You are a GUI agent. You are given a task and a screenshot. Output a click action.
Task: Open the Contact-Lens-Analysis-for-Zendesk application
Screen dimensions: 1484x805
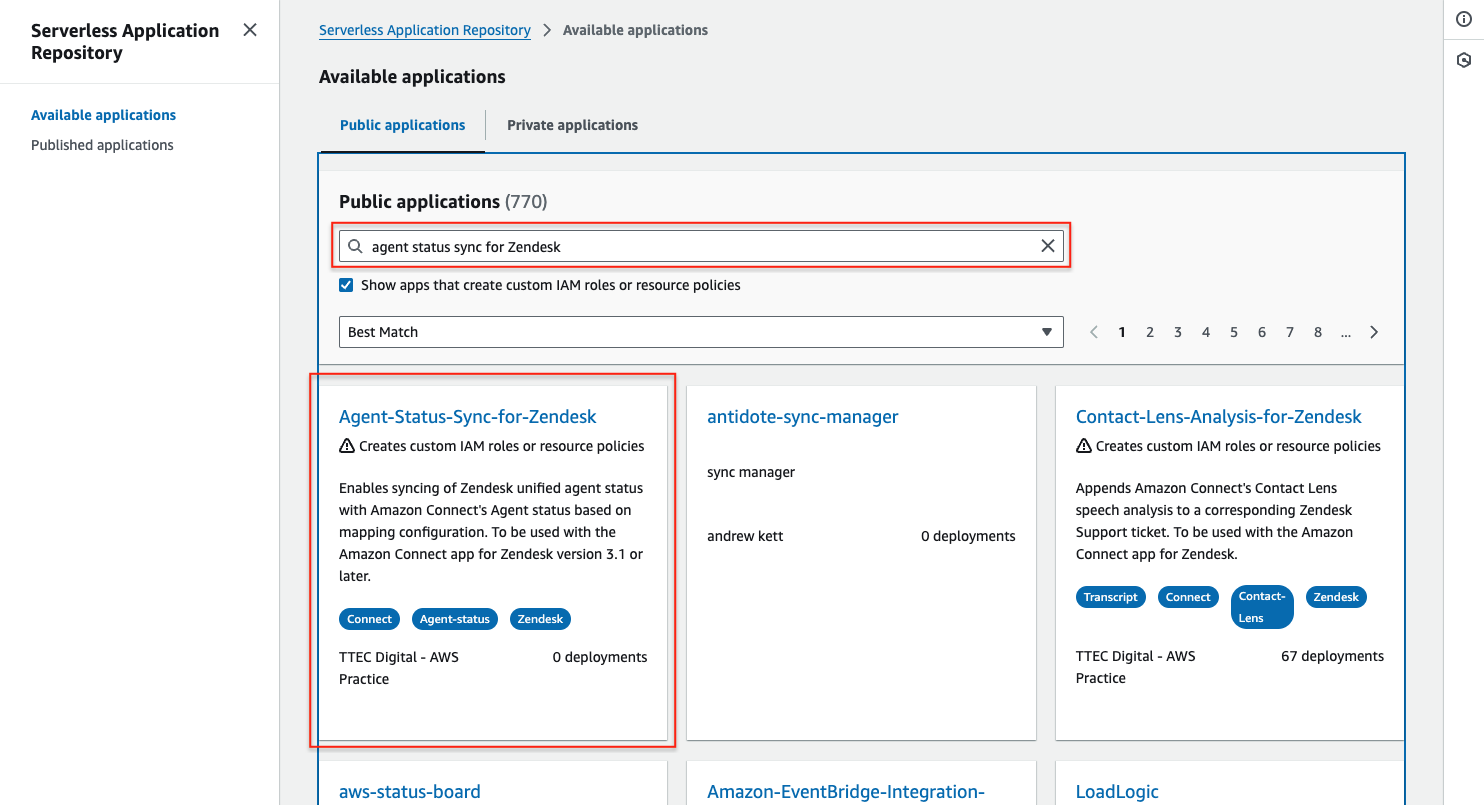1218,417
